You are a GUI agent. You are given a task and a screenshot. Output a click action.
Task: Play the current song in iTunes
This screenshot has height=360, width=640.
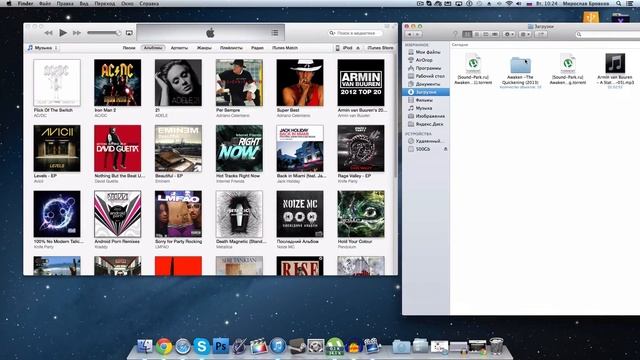pyautogui.click(x=62, y=33)
